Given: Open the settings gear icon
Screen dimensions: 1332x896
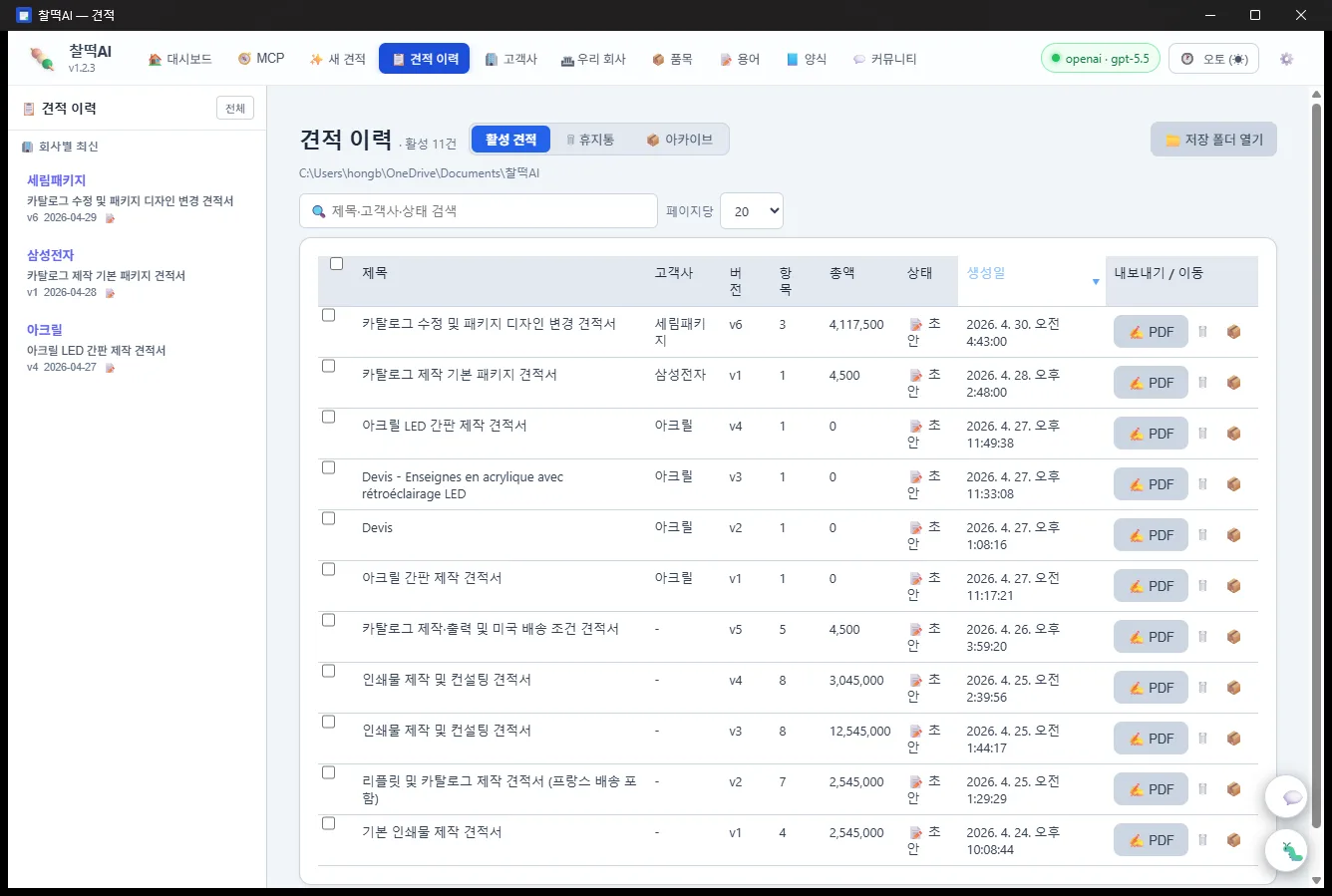Looking at the screenshot, I should [x=1286, y=59].
